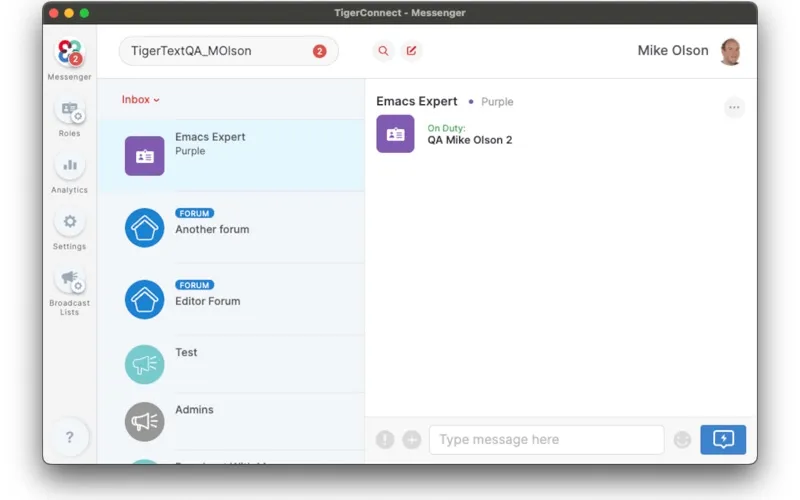
Task: Select the Admins broadcast conversation
Action: 231,421
